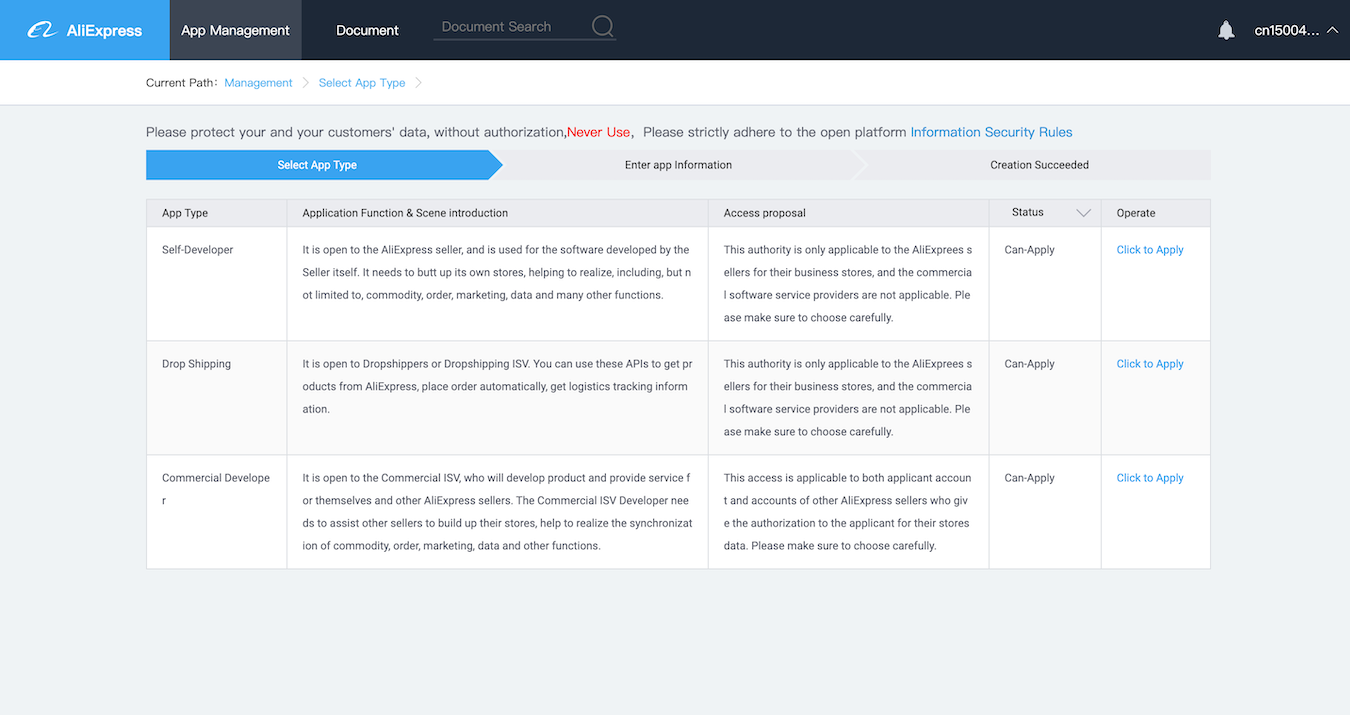Image resolution: width=1350 pixels, height=715 pixels.
Task: Click the breadcrumb arrow after Management
Action: (306, 83)
